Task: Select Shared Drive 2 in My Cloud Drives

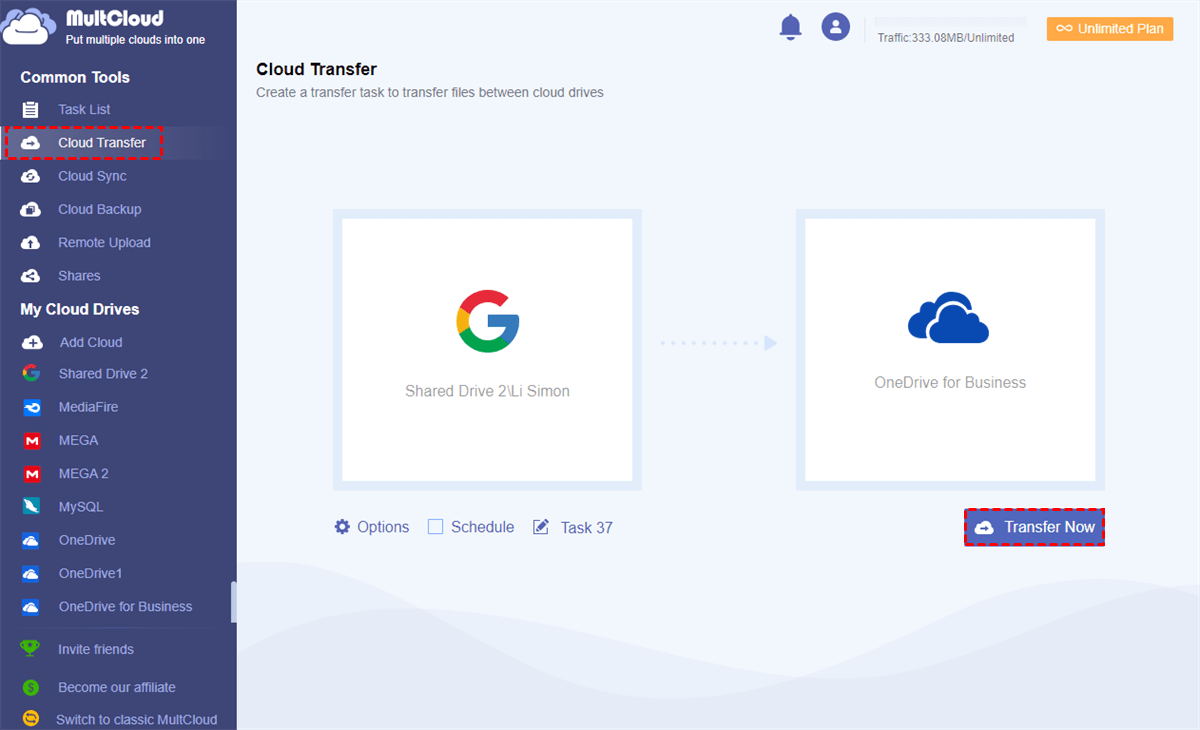Action: click(x=103, y=373)
